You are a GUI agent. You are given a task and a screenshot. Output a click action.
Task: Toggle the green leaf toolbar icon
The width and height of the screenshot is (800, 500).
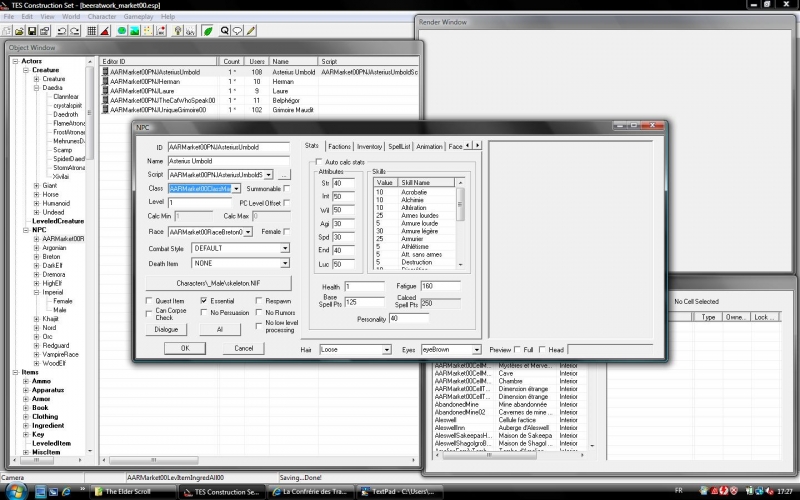point(208,31)
